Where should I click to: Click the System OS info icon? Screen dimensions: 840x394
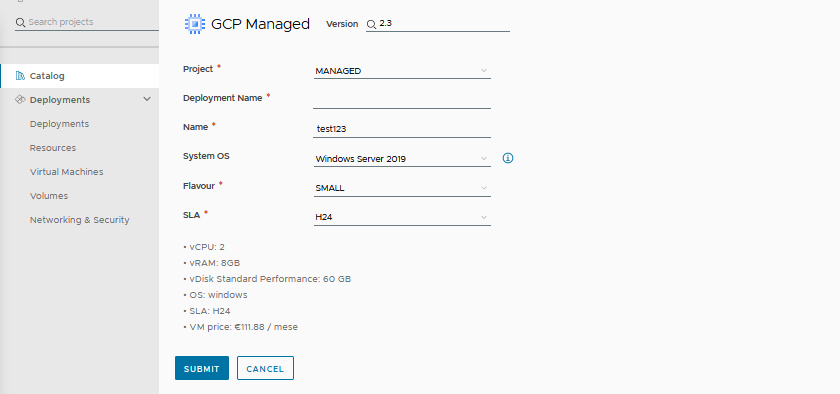pyautogui.click(x=508, y=158)
